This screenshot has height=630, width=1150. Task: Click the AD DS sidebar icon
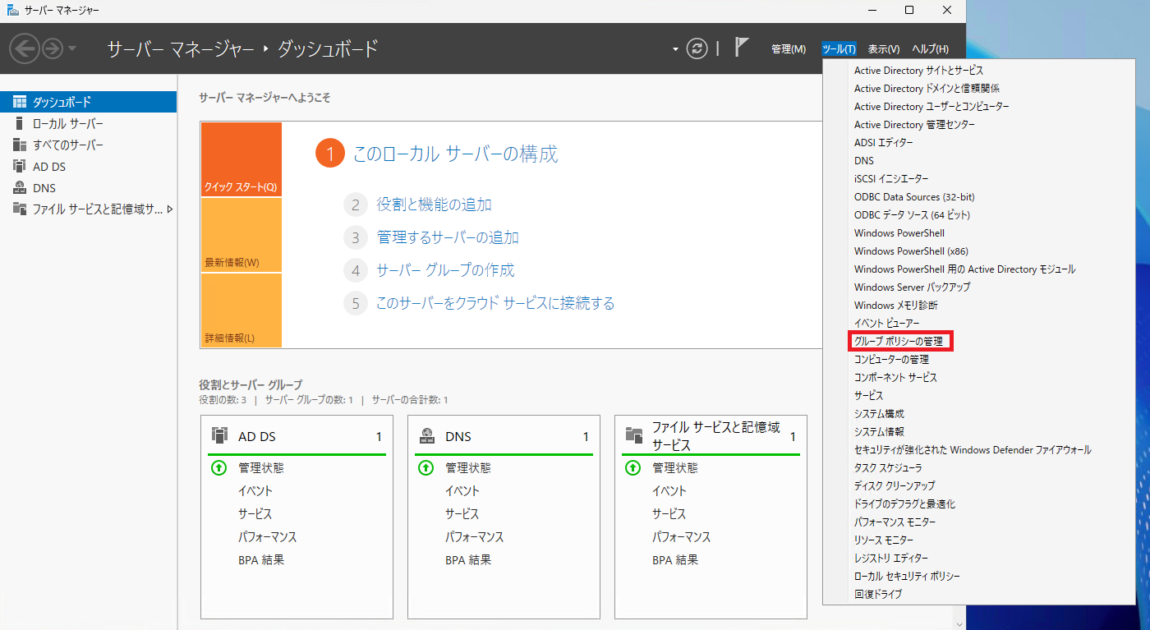[x=20, y=166]
